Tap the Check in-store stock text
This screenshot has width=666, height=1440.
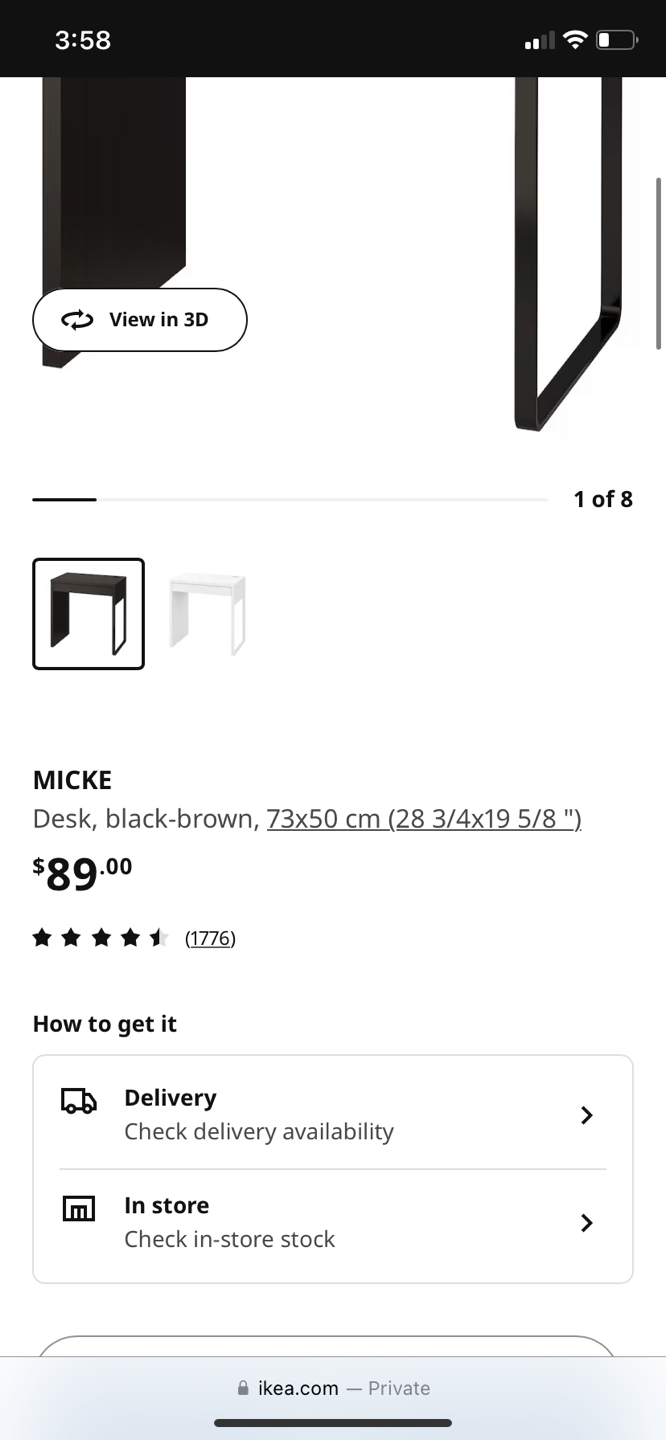230,1239
